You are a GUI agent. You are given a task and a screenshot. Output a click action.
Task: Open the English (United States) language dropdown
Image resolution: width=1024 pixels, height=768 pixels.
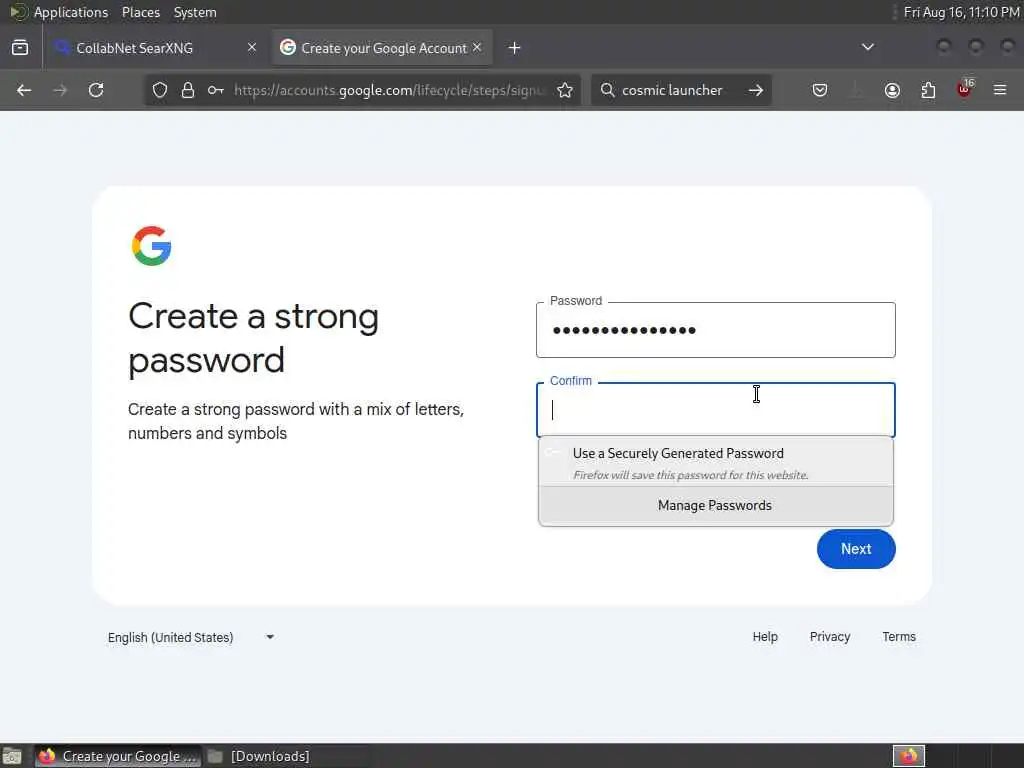pyautogui.click(x=191, y=637)
